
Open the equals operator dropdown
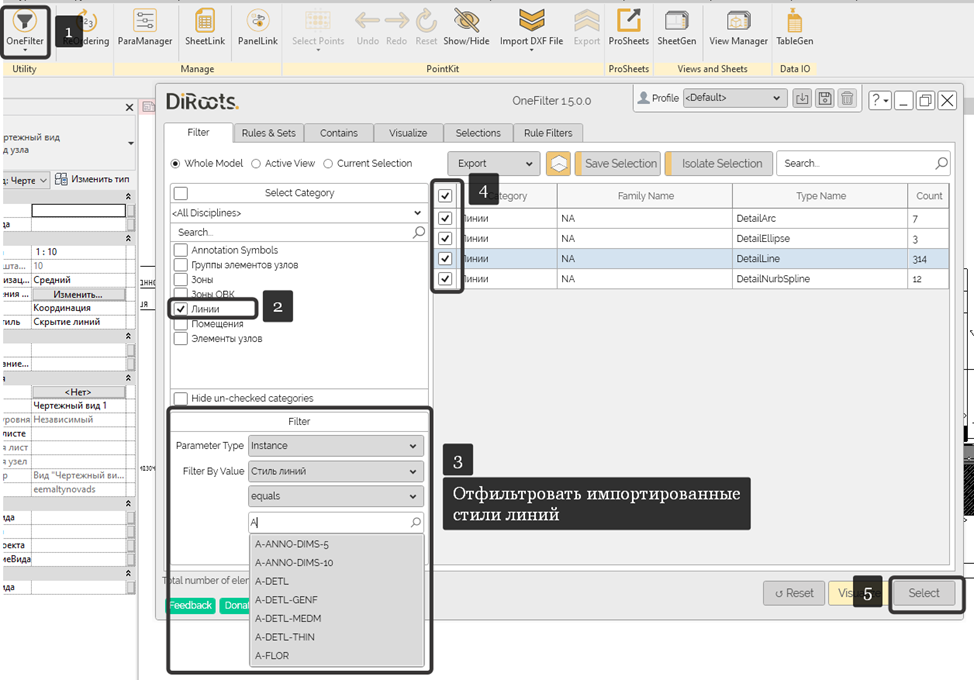point(335,496)
